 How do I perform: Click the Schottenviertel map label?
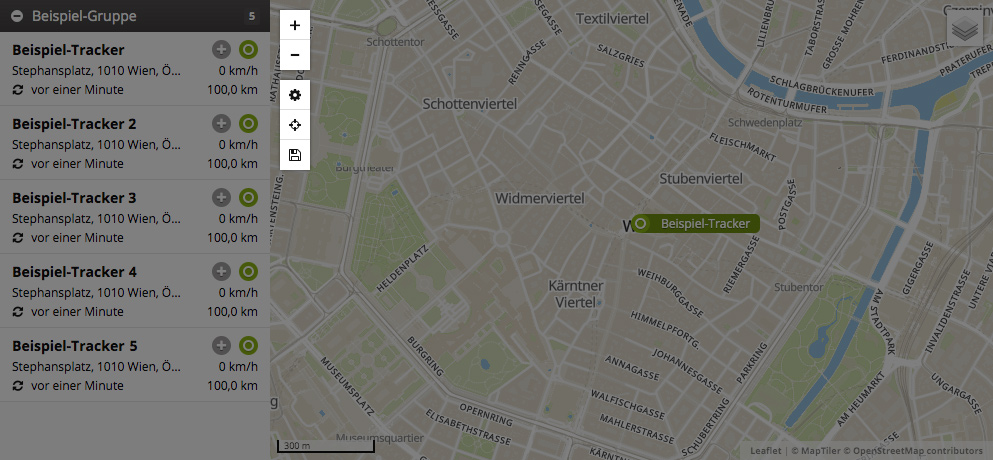470,103
